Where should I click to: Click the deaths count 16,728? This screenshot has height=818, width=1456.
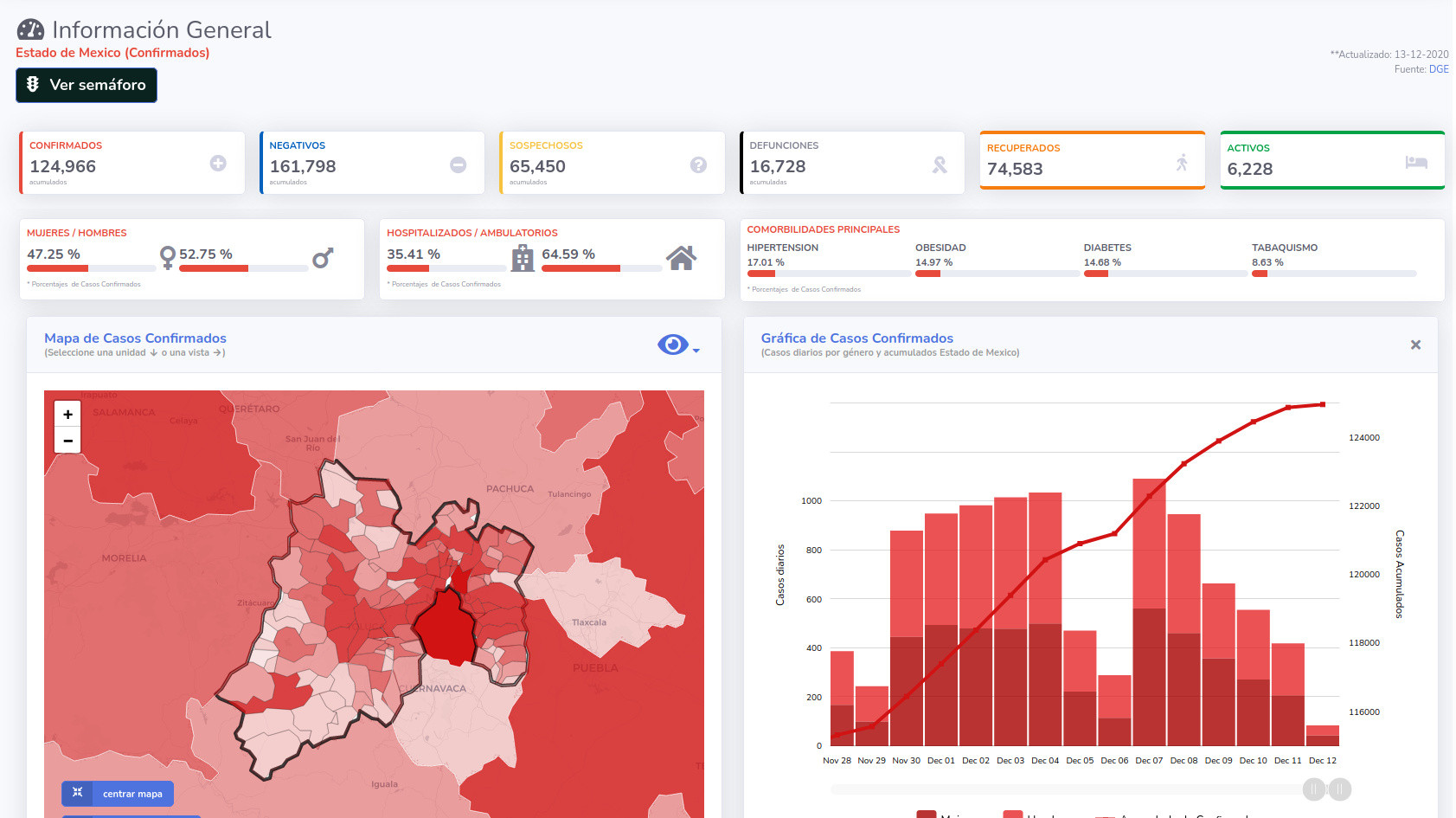(778, 166)
